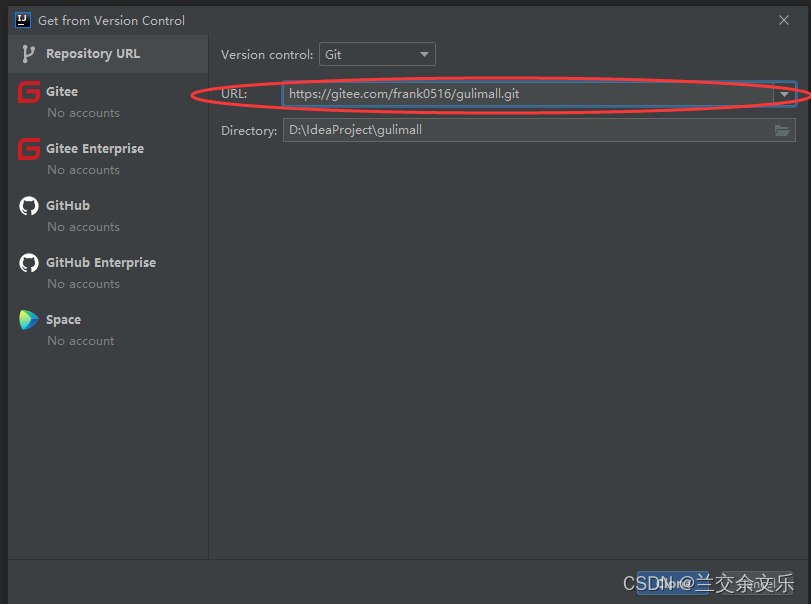Viewport: 811px width, 604px height.
Task: Open the Gitee accounts section
Action: click(x=108, y=101)
